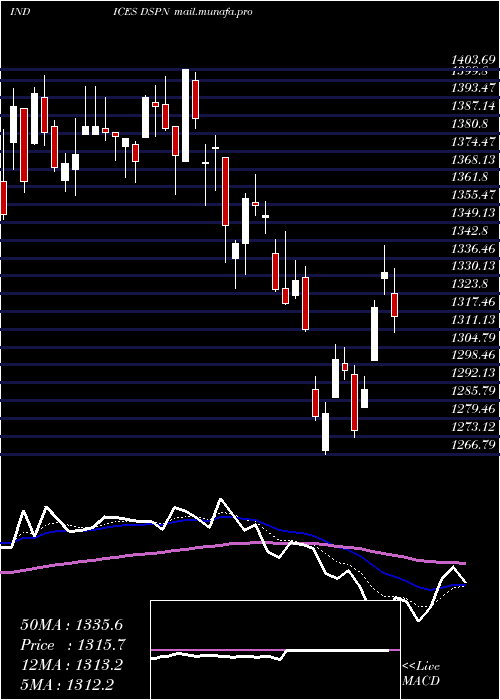Click the "Price : 1315.7" readout
Viewport: 500px width, 700px height.
(x=73, y=645)
